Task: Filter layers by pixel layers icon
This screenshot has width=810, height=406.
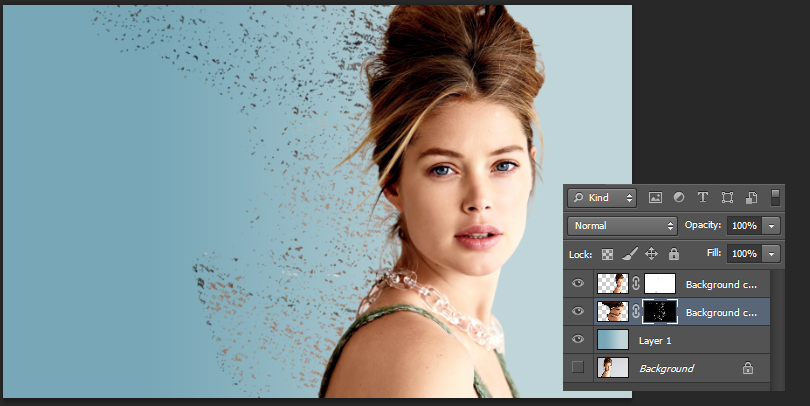Action: pyautogui.click(x=655, y=197)
